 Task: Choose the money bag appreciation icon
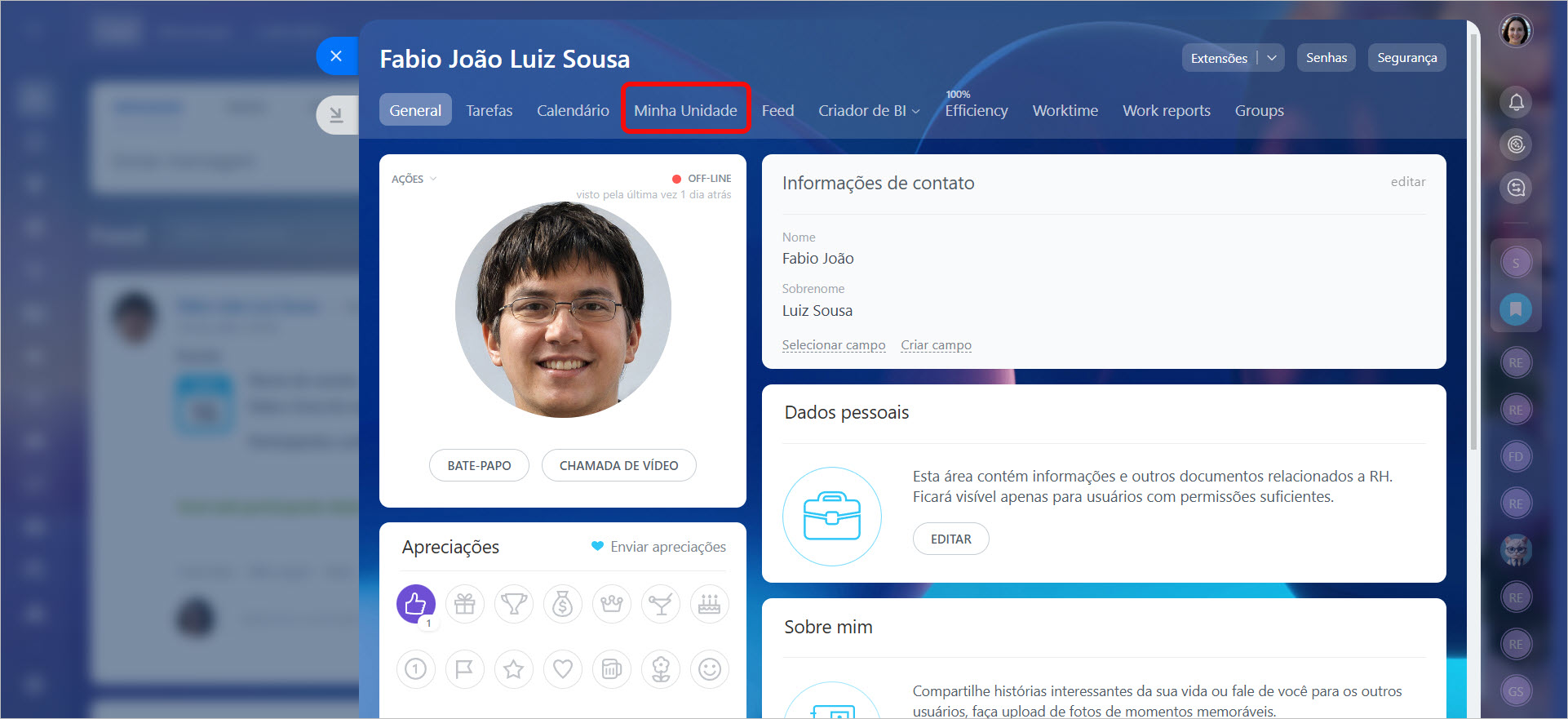coord(563,604)
